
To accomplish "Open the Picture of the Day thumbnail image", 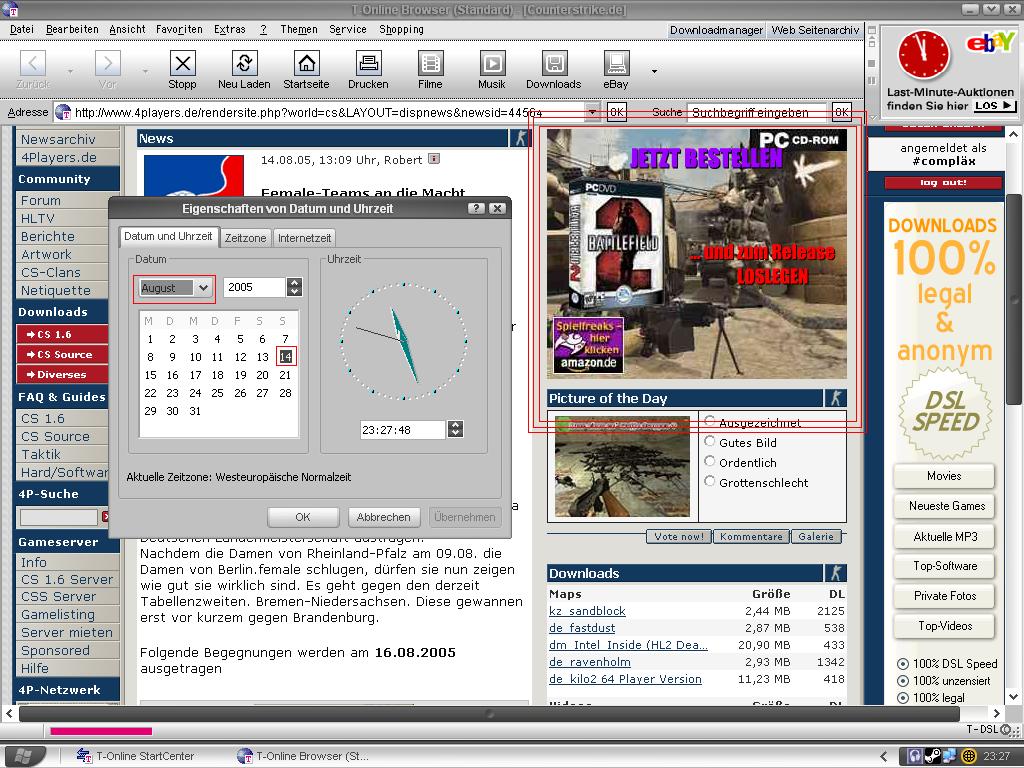I will click(x=622, y=466).
